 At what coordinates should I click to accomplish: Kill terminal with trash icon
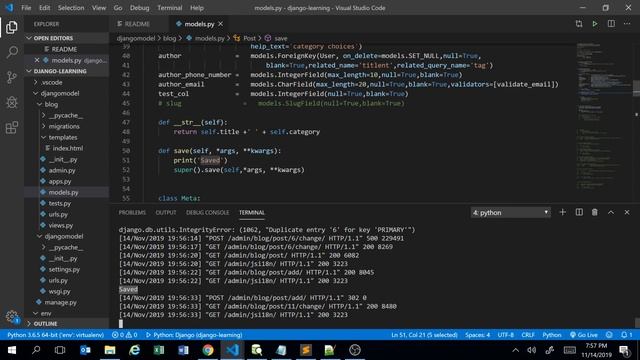[595, 212]
